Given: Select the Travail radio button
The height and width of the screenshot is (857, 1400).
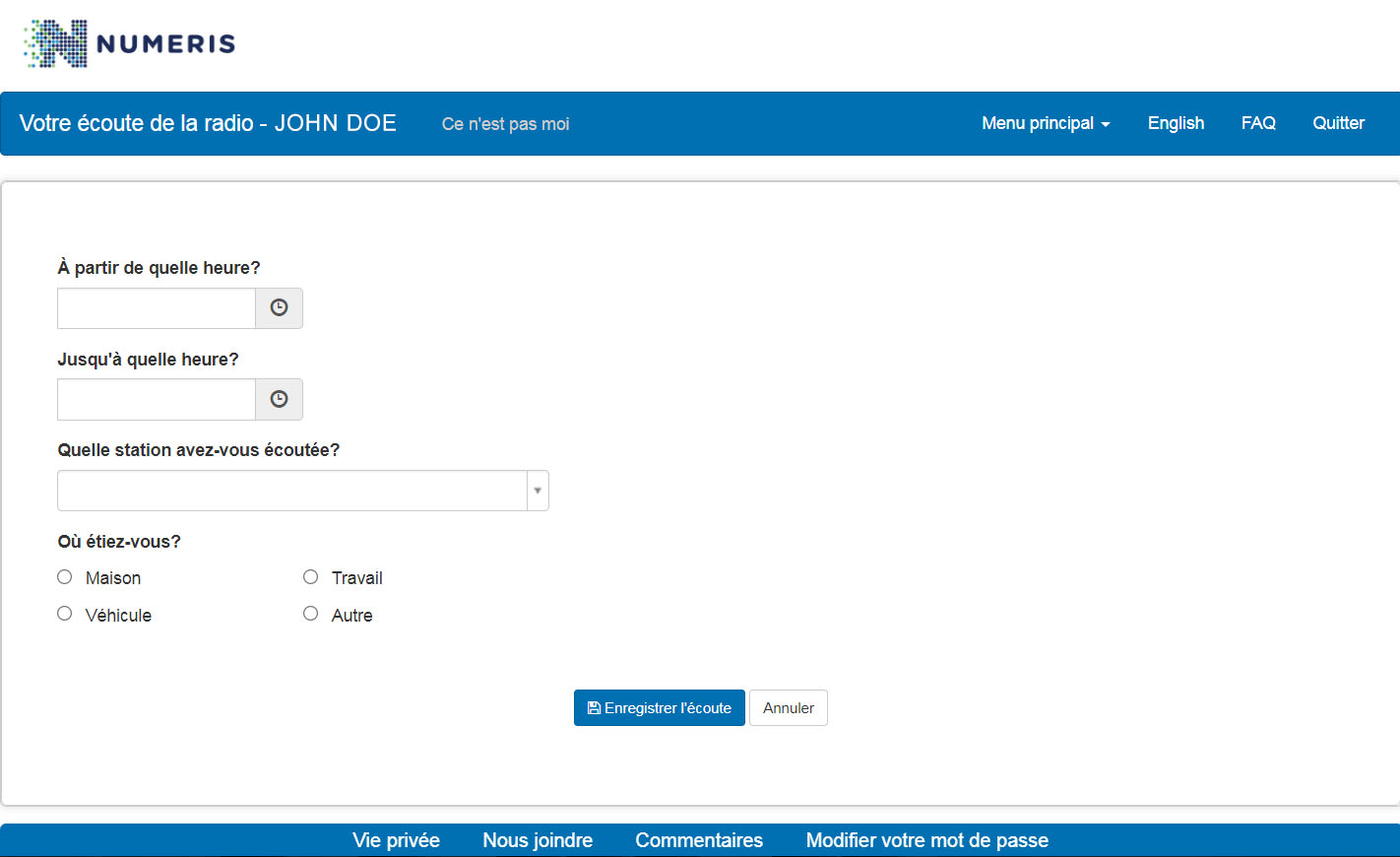Looking at the screenshot, I should click(x=311, y=577).
